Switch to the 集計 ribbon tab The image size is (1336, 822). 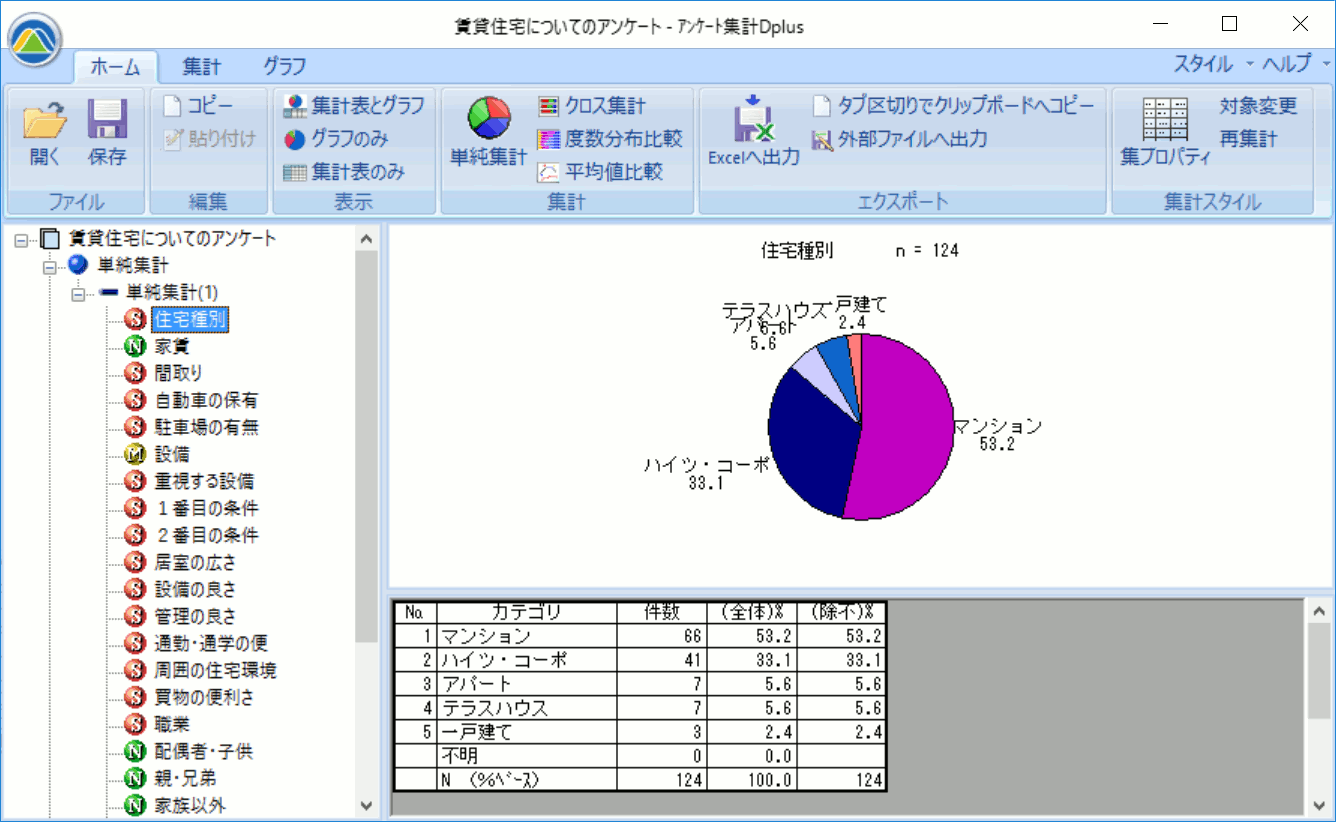pos(201,67)
